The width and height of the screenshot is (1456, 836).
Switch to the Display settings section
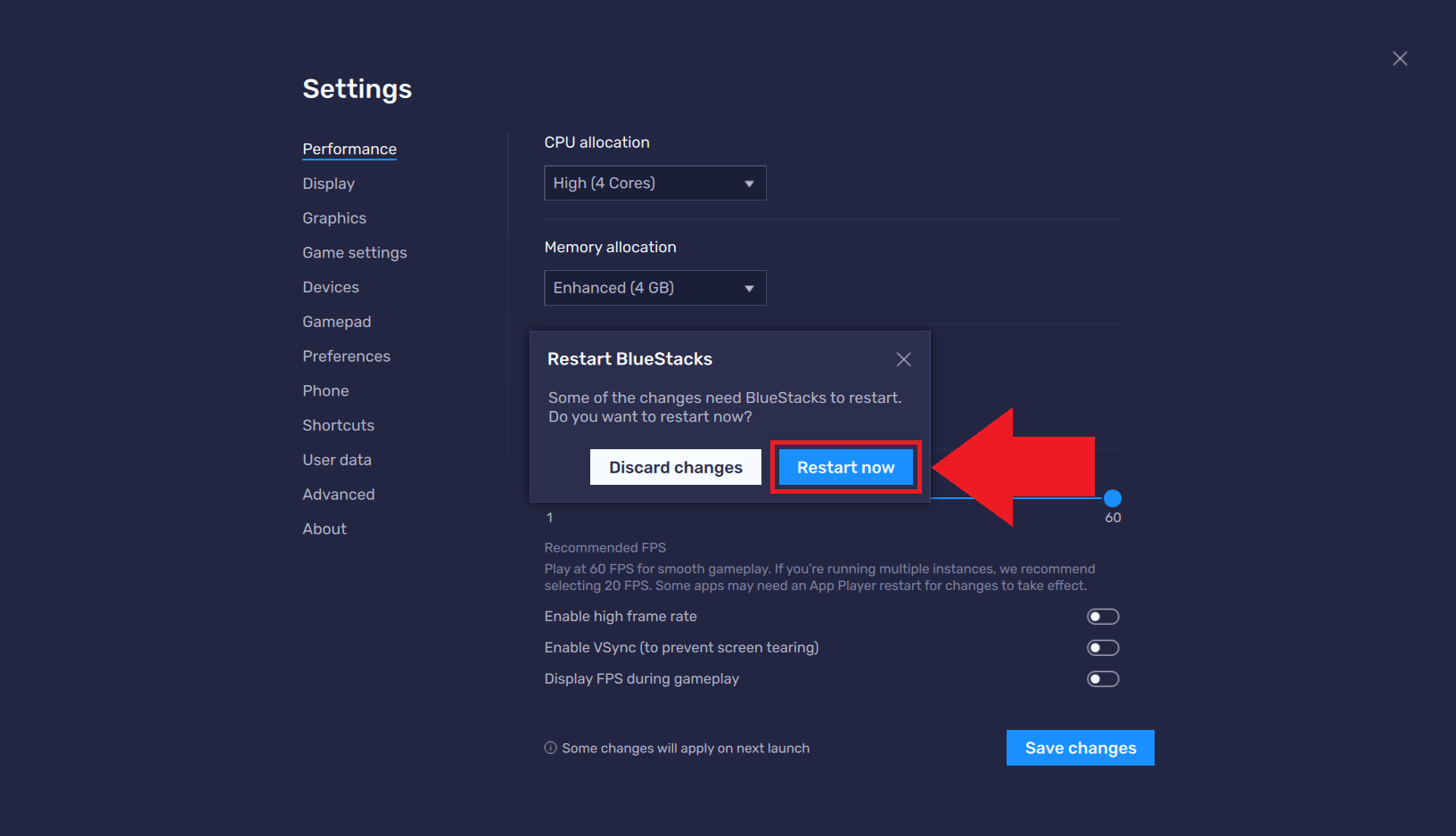click(x=328, y=184)
